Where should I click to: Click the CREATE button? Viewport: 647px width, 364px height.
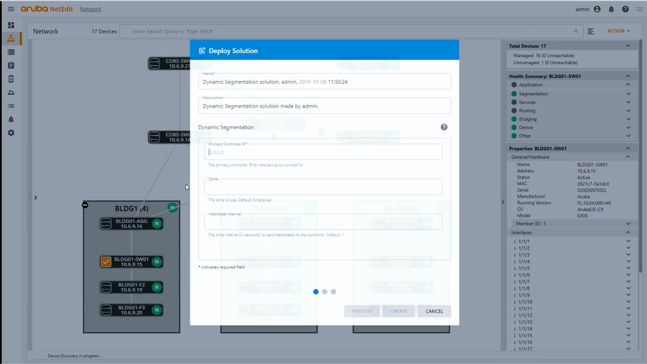click(x=399, y=311)
